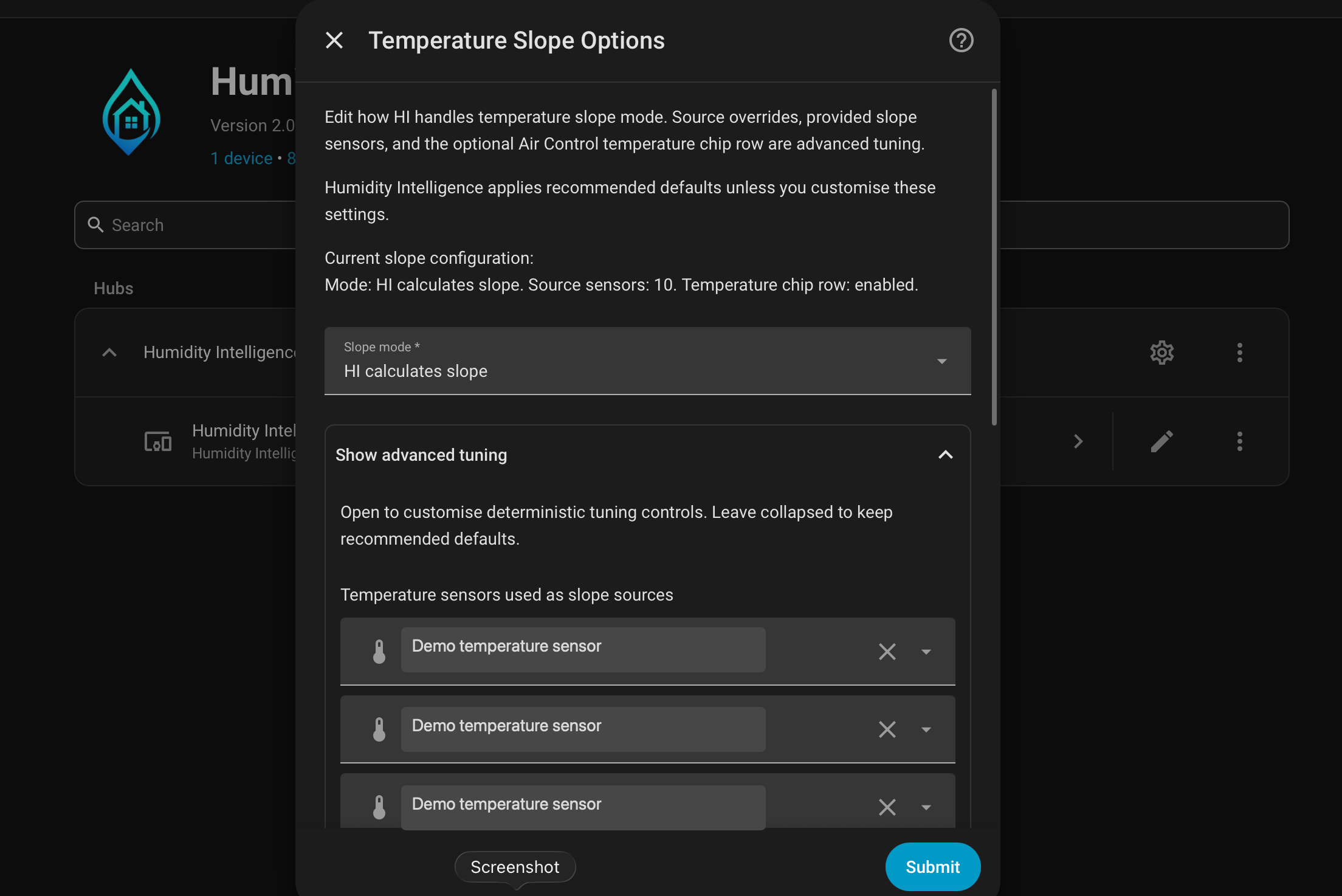Click the Screenshot tooltip button

515,867
